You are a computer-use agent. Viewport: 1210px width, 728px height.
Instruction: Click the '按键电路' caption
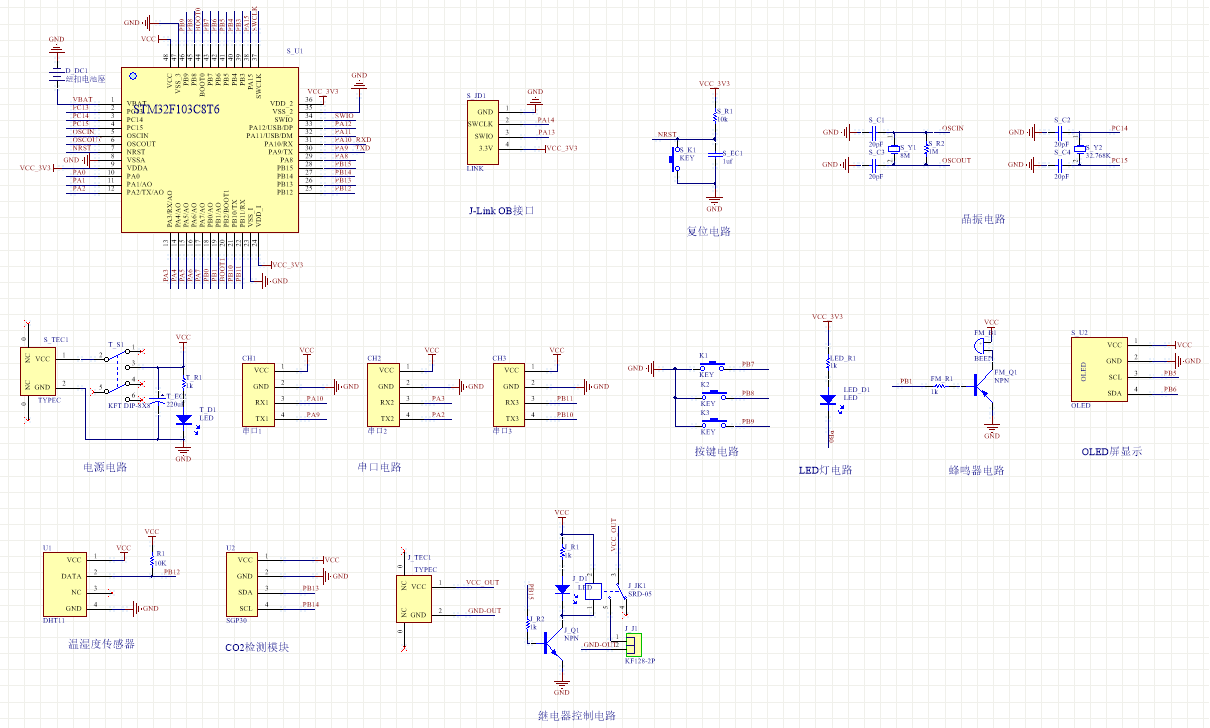(x=716, y=452)
